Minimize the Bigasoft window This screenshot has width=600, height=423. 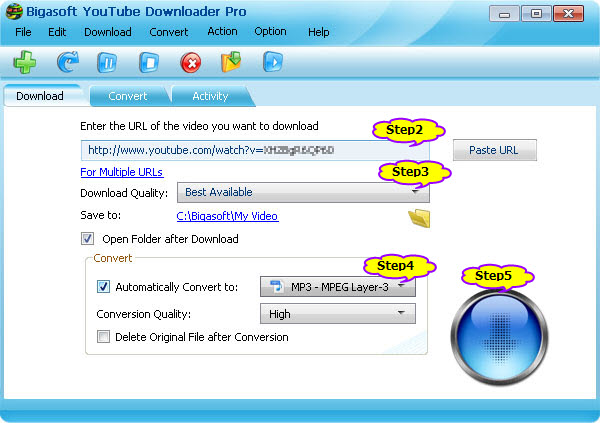[504, 14]
